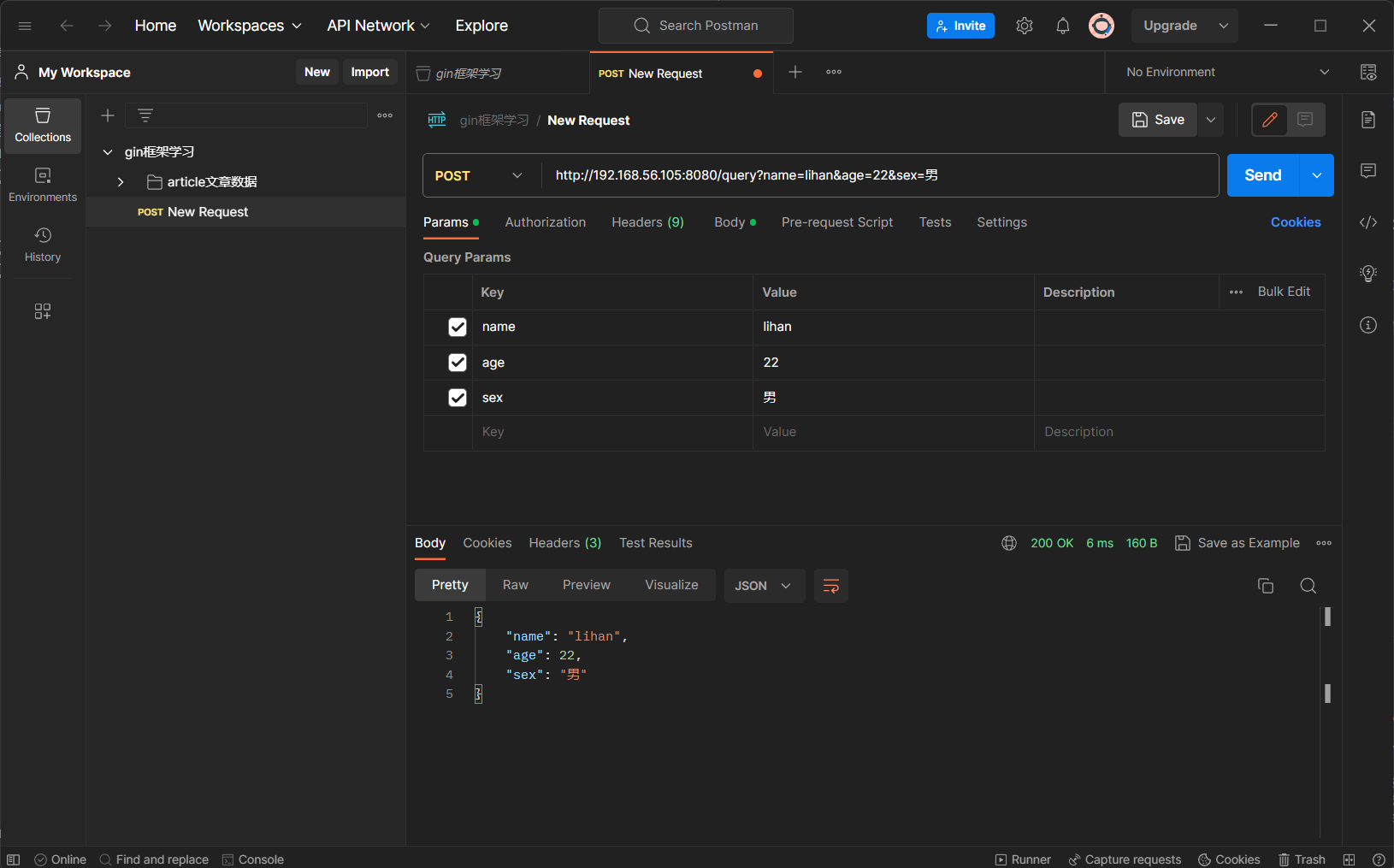The image size is (1394, 868).
Task: Open comments icon in right sidebar
Action: [1368, 171]
